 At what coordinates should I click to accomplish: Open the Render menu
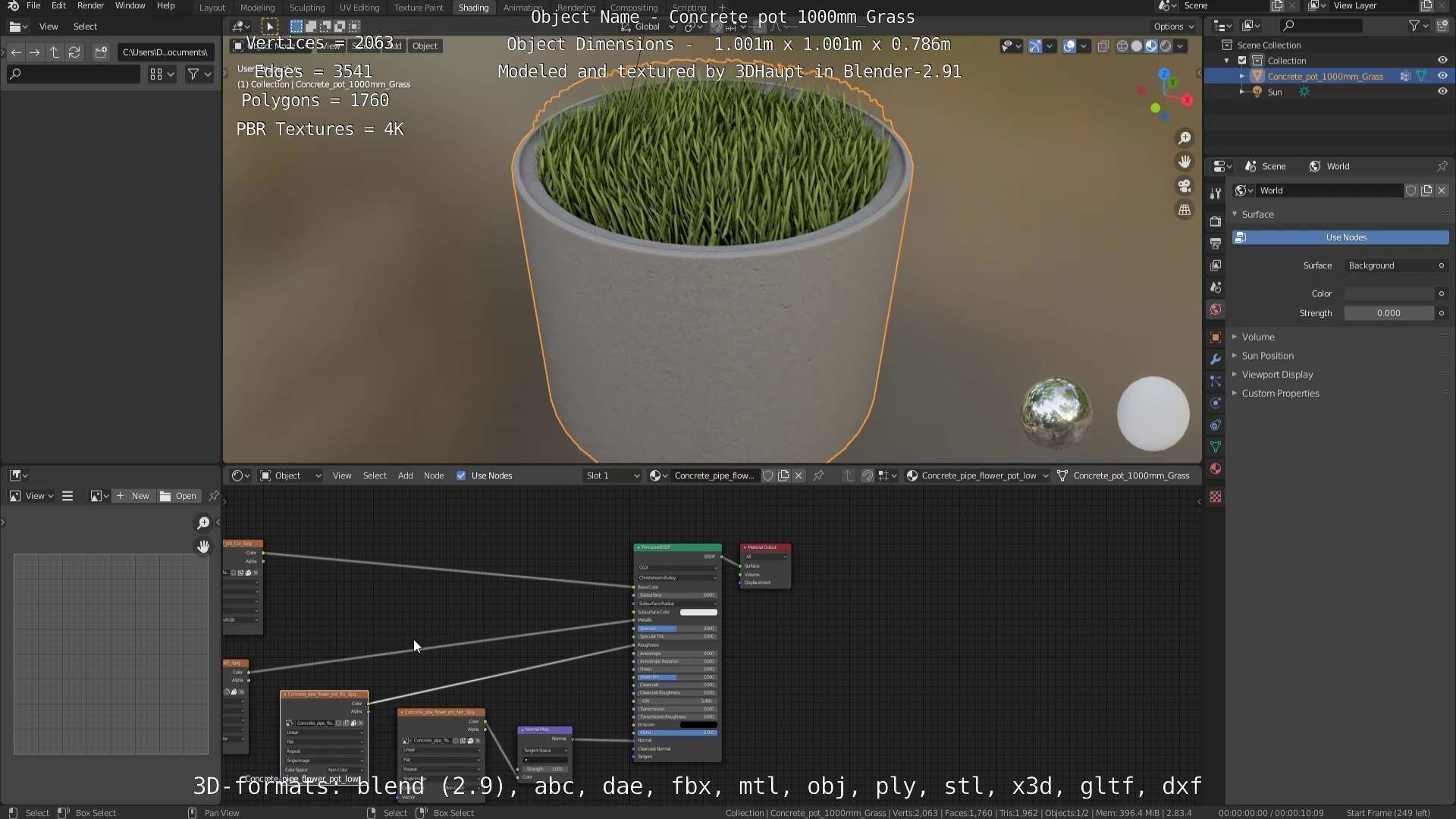coord(90,6)
